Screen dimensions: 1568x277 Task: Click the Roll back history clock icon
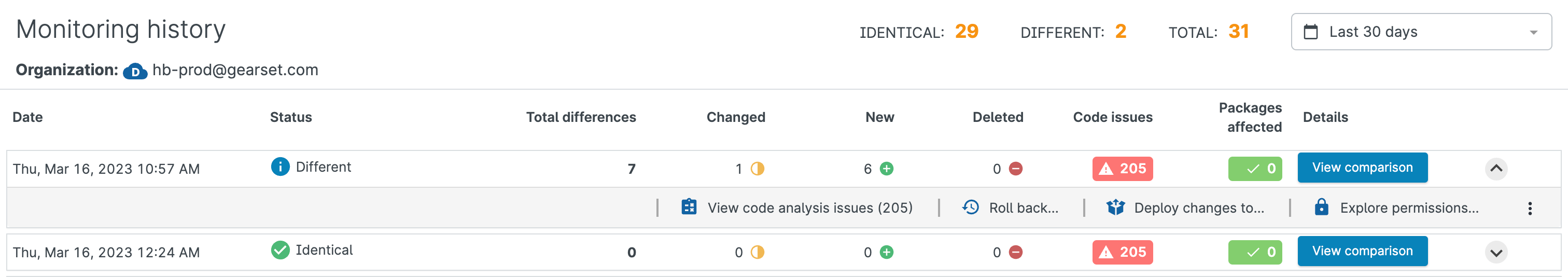tap(970, 207)
